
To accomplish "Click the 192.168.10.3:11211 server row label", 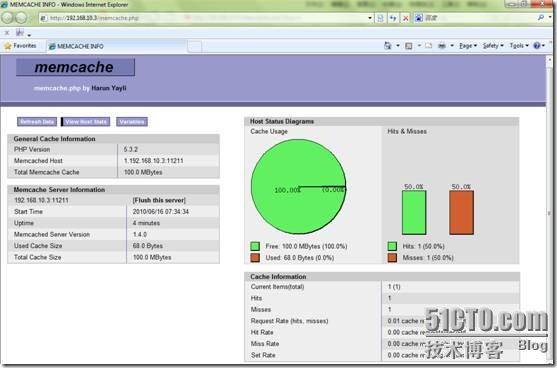I will click(41, 200).
